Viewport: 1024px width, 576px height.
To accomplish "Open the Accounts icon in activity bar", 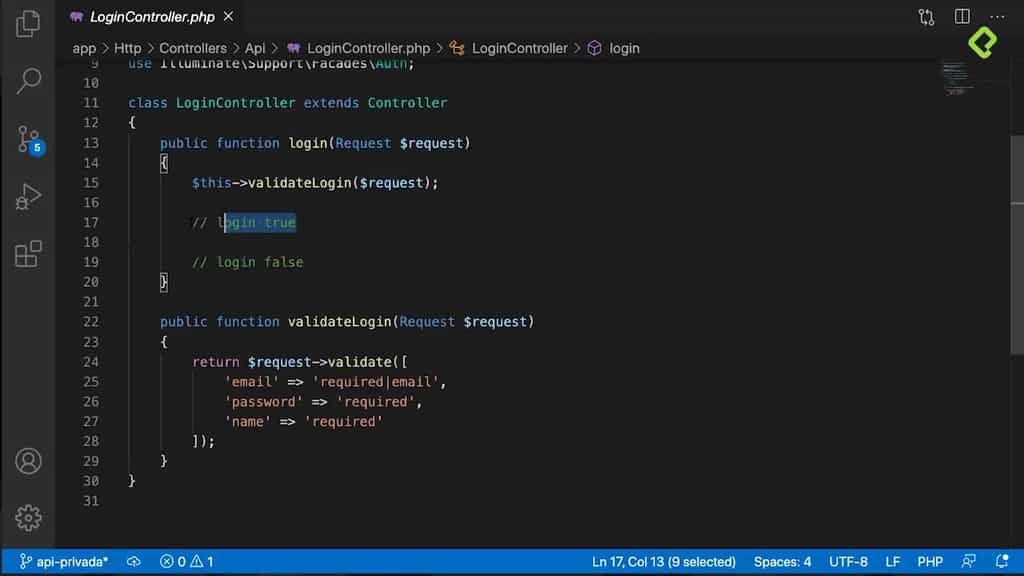I will point(29,461).
